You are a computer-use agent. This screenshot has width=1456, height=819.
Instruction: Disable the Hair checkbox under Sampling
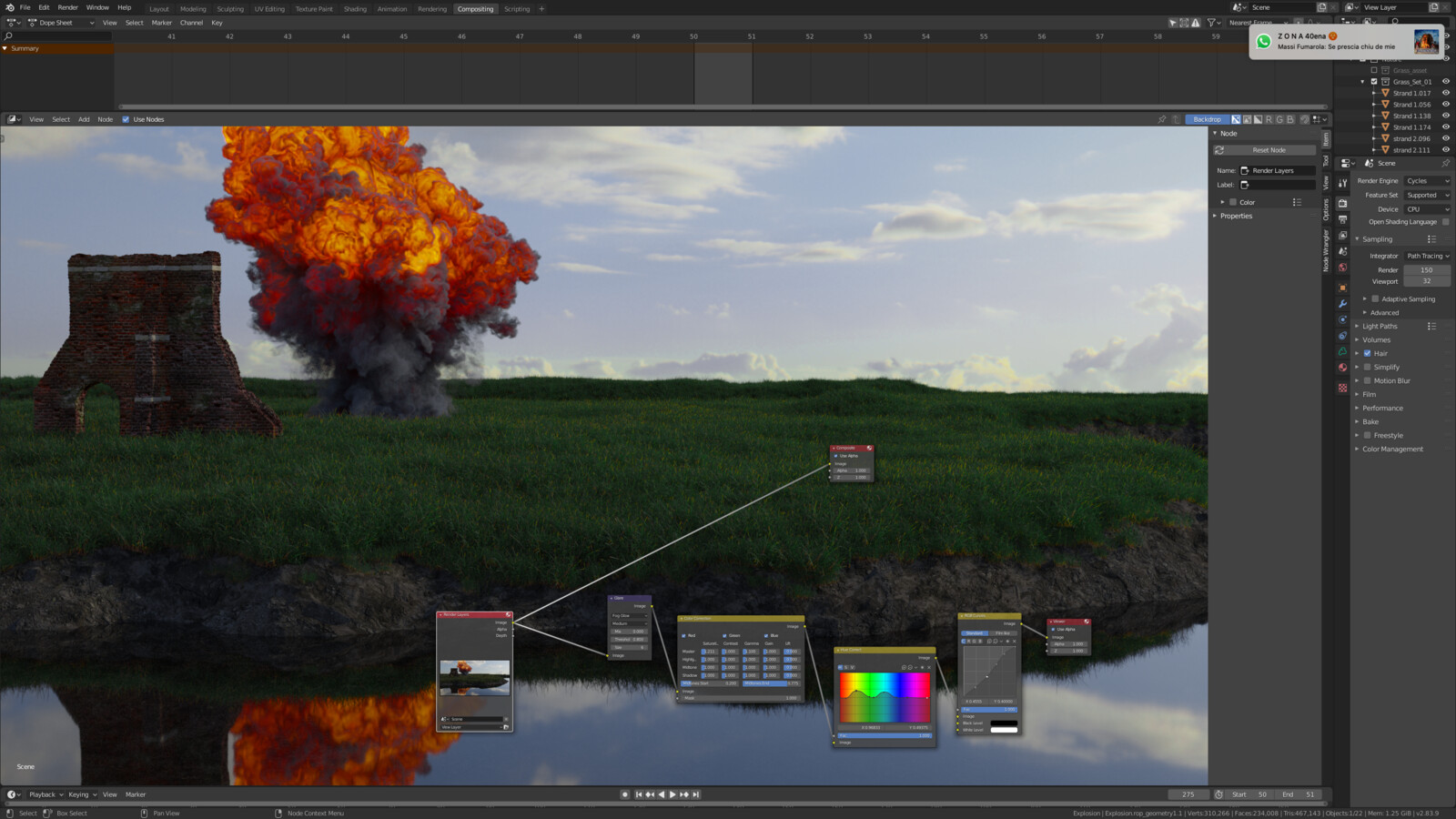tap(1368, 353)
